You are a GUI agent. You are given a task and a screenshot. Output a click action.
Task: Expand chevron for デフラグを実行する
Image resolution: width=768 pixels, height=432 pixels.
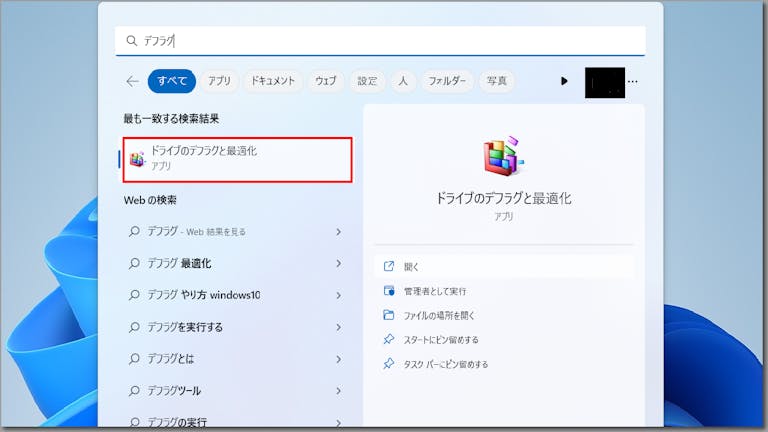coord(338,327)
